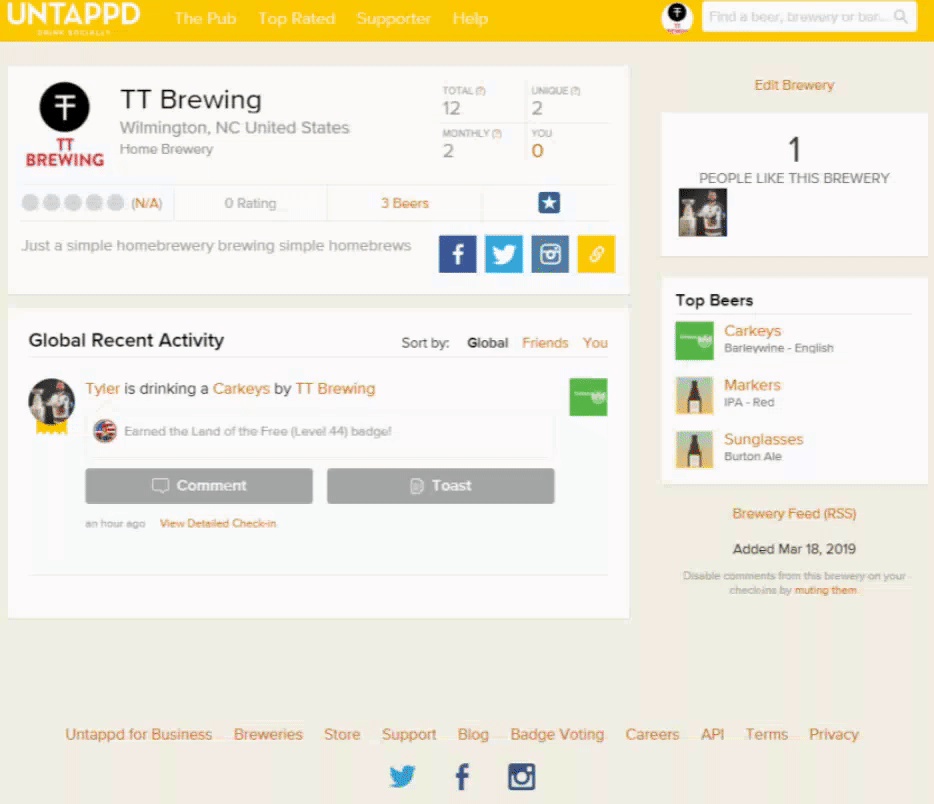Viewport: 934px width, 804px height.
Task: Open the 3 Beers list
Action: click(405, 203)
